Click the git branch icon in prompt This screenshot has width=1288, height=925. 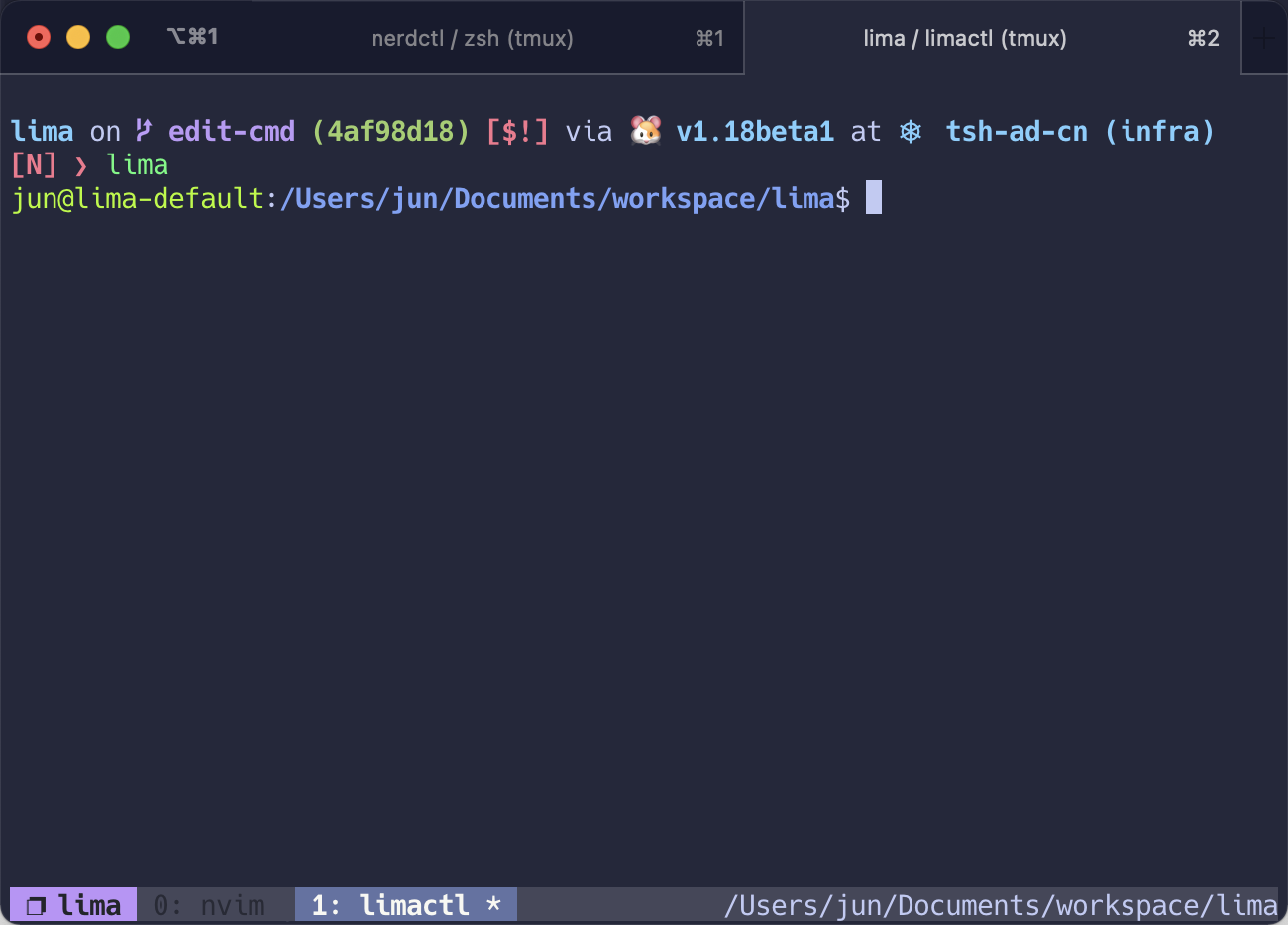(144, 130)
